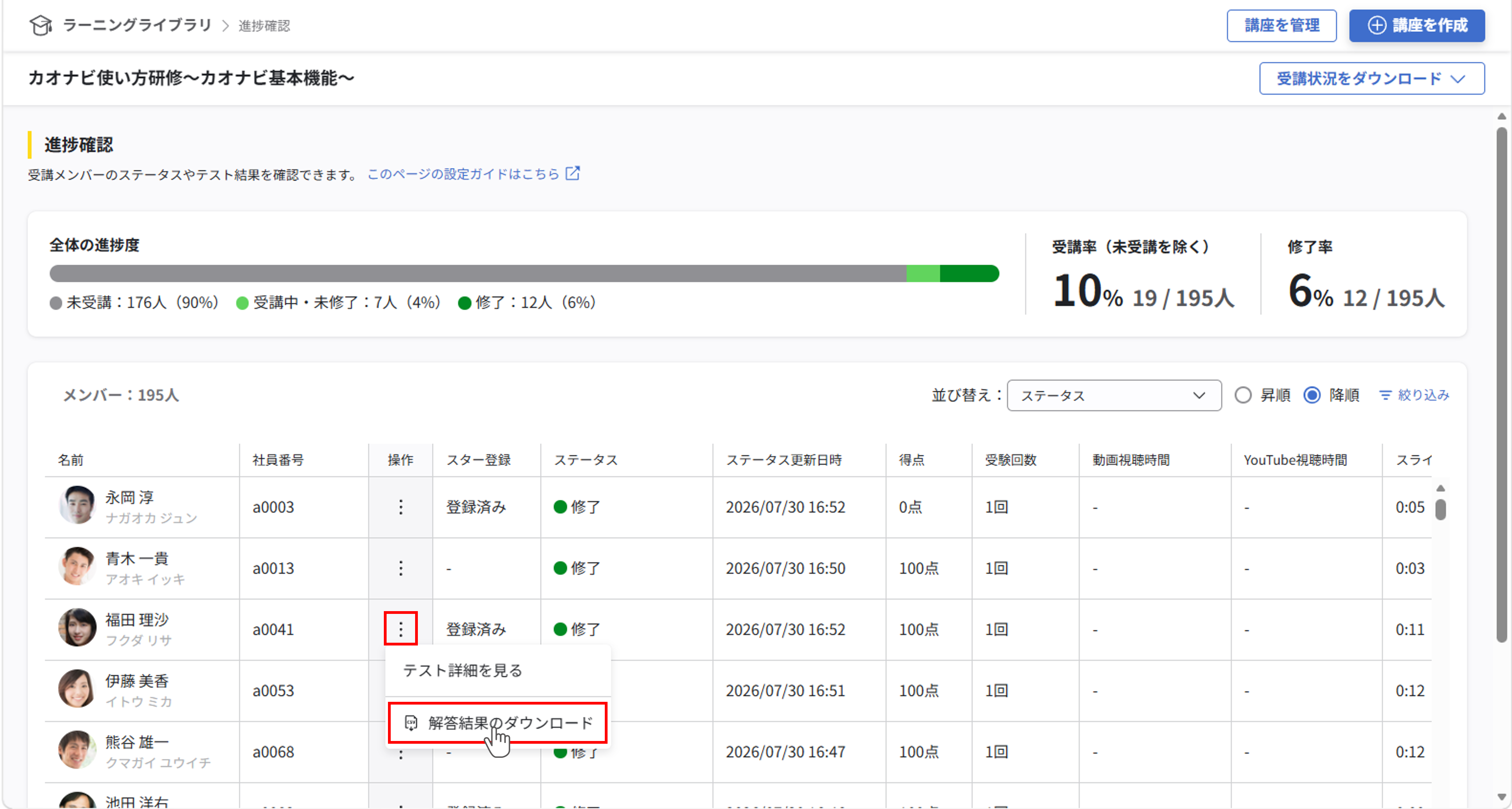Click the 講座を管理 button
The image size is (1512, 809).
pos(1281,25)
